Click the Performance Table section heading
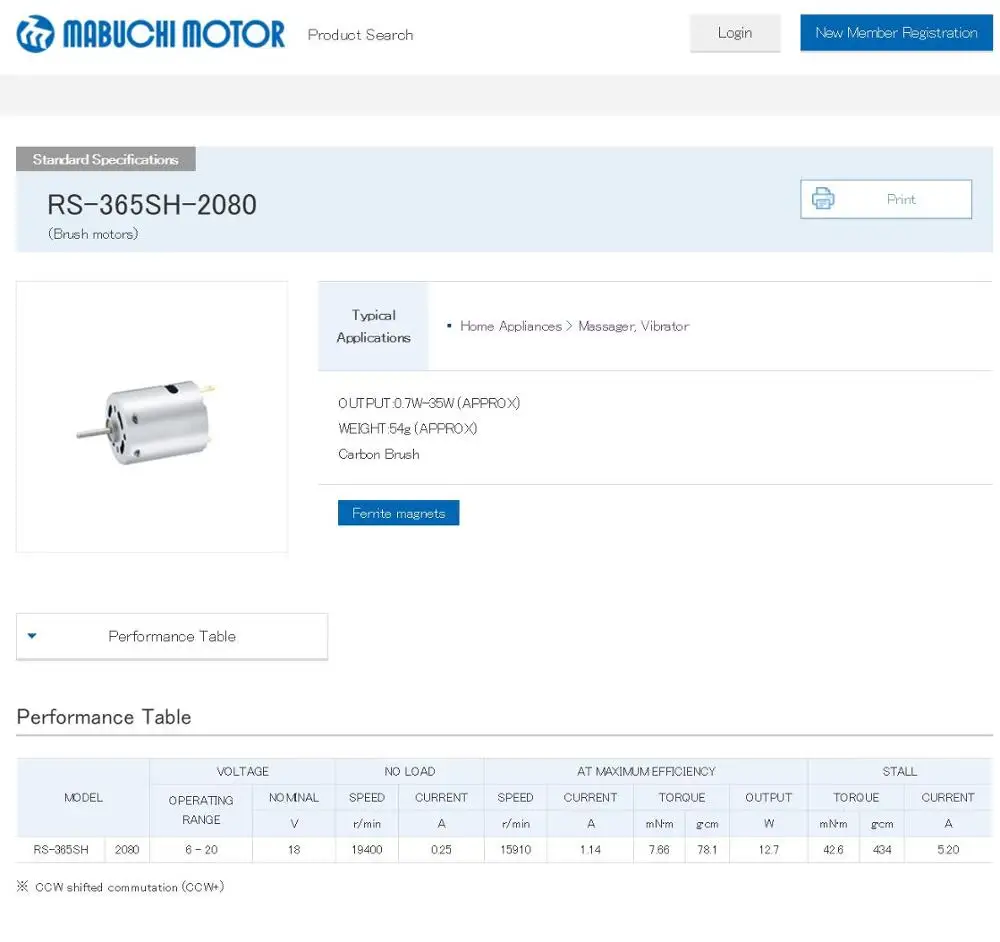The width and height of the screenshot is (1000, 942). [x=104, y=717]
